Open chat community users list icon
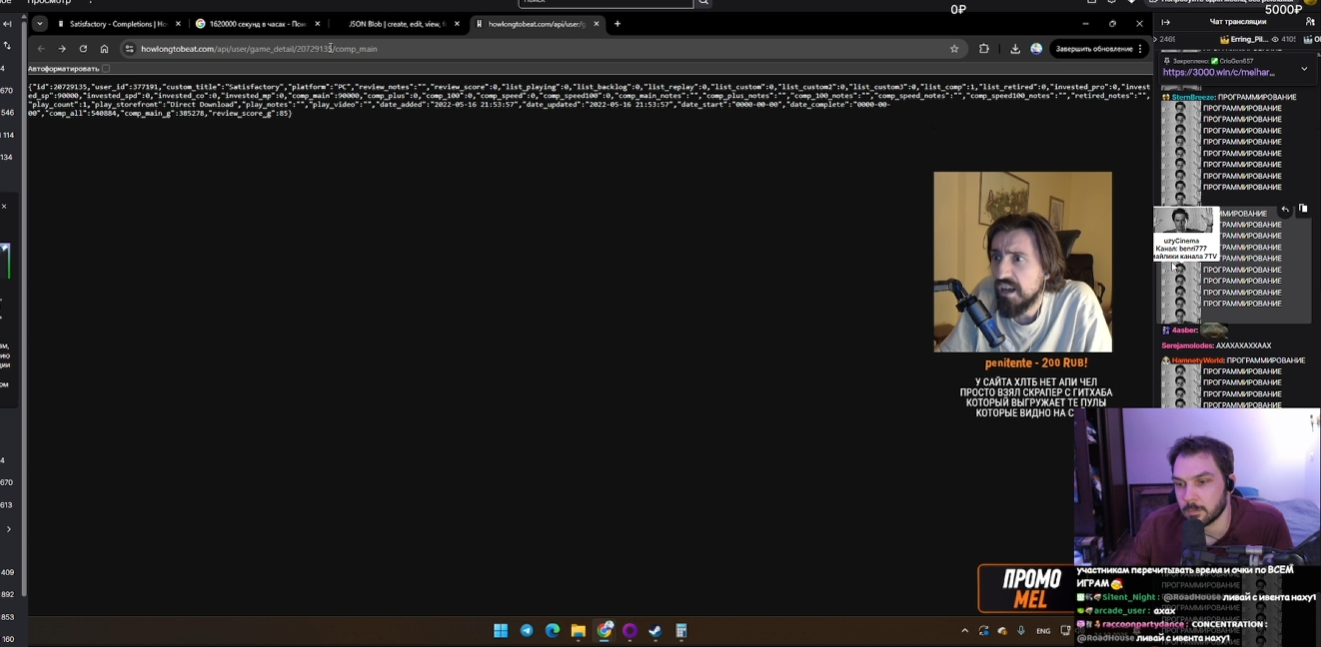This screenshot has width=1321, height=647. 1310,21
